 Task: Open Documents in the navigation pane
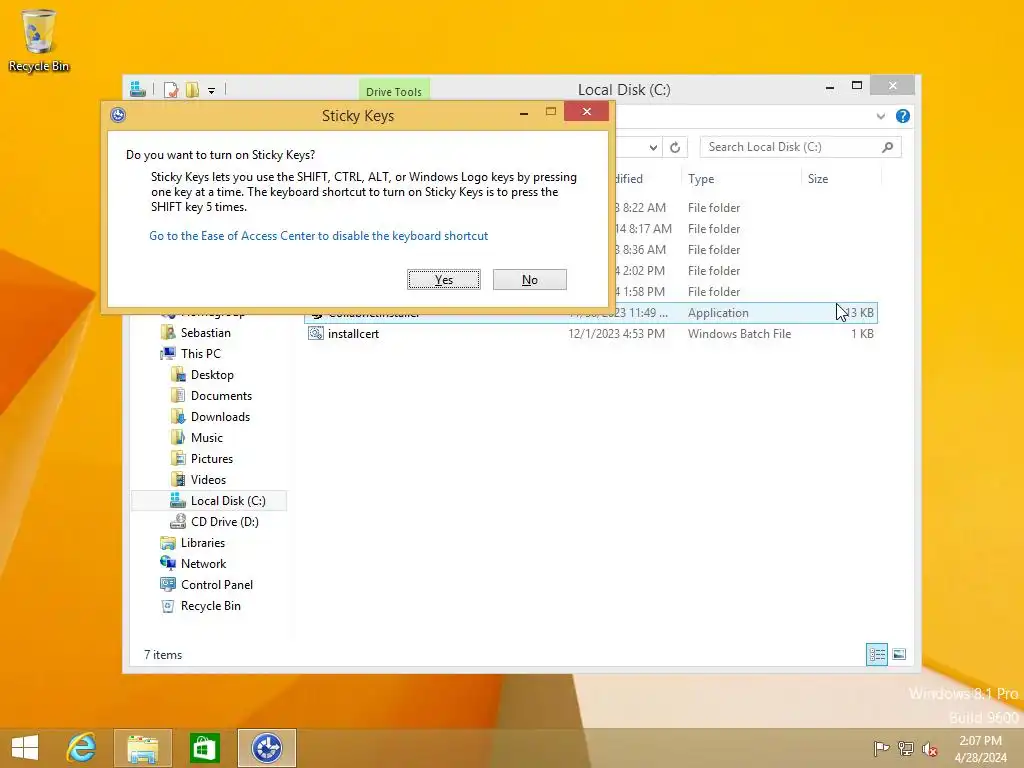click(221, 396)
